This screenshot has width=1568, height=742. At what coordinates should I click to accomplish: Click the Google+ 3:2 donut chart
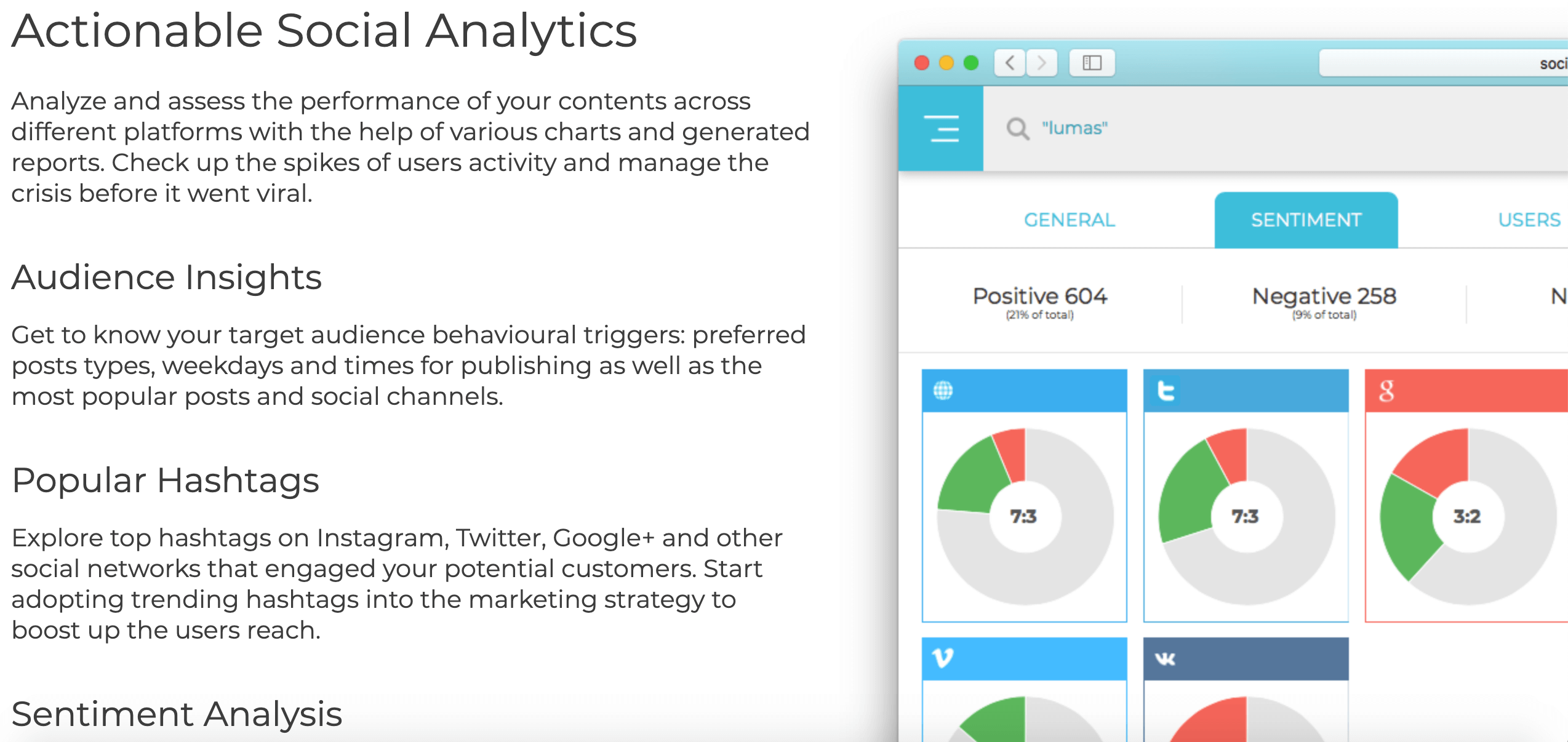click(1468, 516)
